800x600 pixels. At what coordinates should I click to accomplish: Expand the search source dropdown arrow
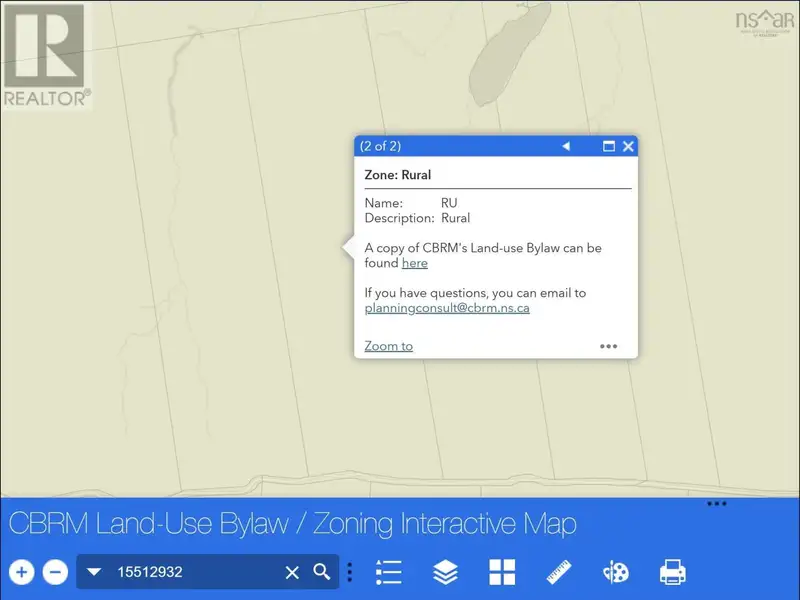pos(94,572)
